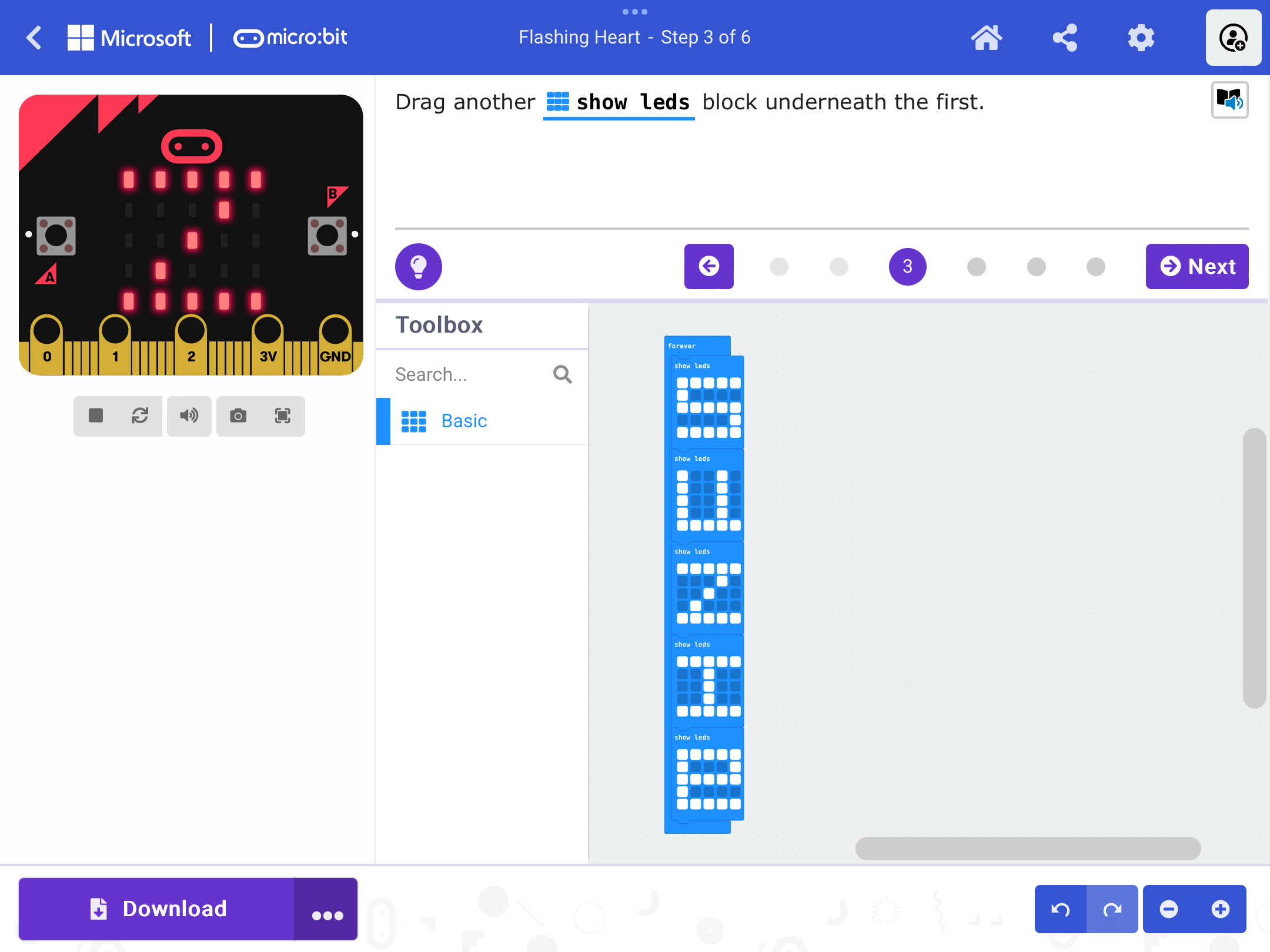Mute the simulator audio
Screen dimensions: 1270x952
click(x=189, y=416)
